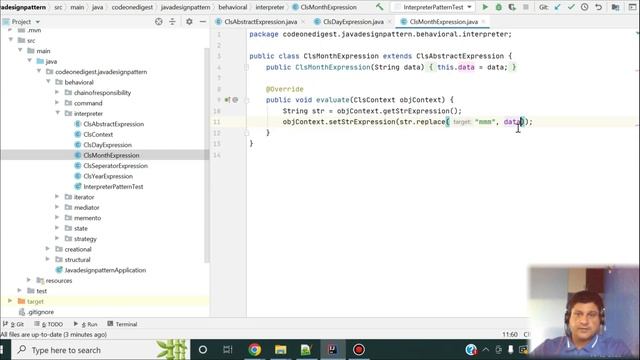Click the locate file target icon in Project panel

click(x=159, y=22)
